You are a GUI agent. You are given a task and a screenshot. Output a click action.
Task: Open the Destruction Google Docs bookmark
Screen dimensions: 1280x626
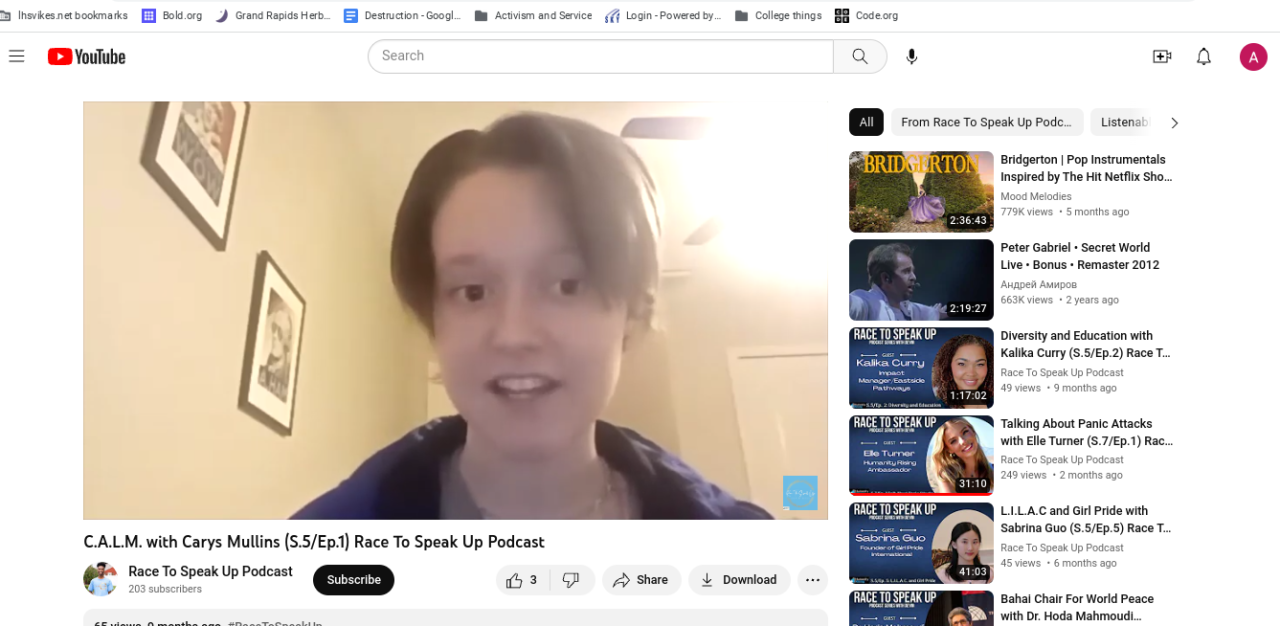402,15
